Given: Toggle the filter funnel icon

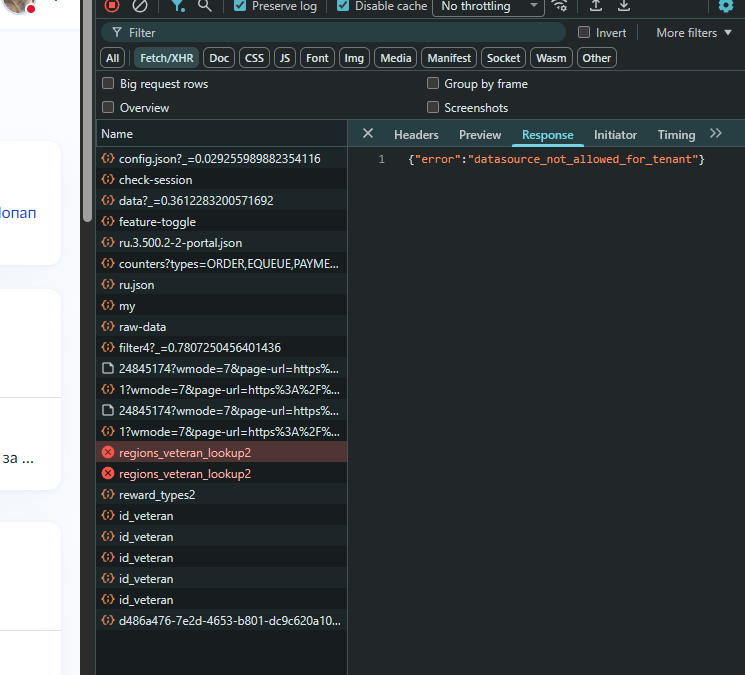Looking at the screenshot, I should [x=177, y=5].
